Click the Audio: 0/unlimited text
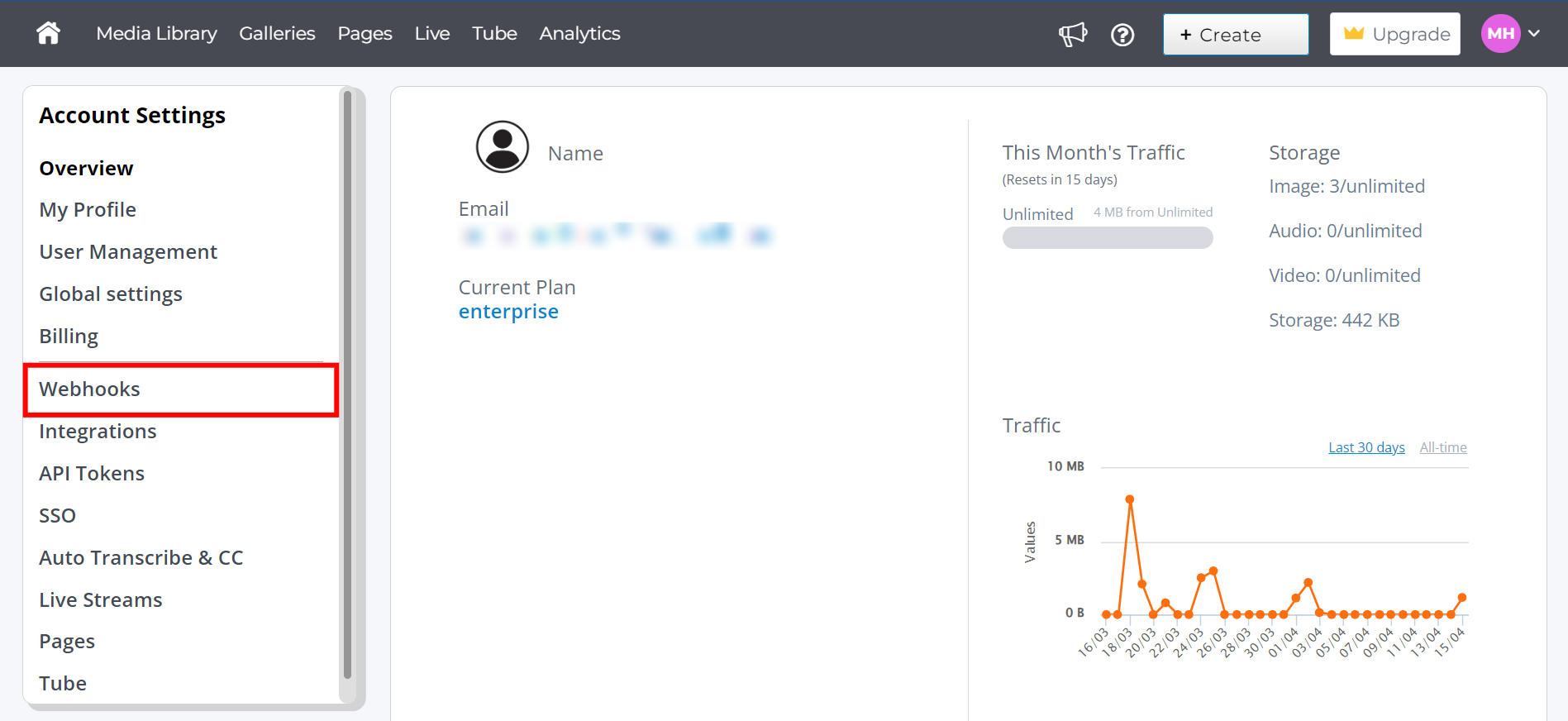This screenshot has height=721, width=1568. click(1345, 231)
